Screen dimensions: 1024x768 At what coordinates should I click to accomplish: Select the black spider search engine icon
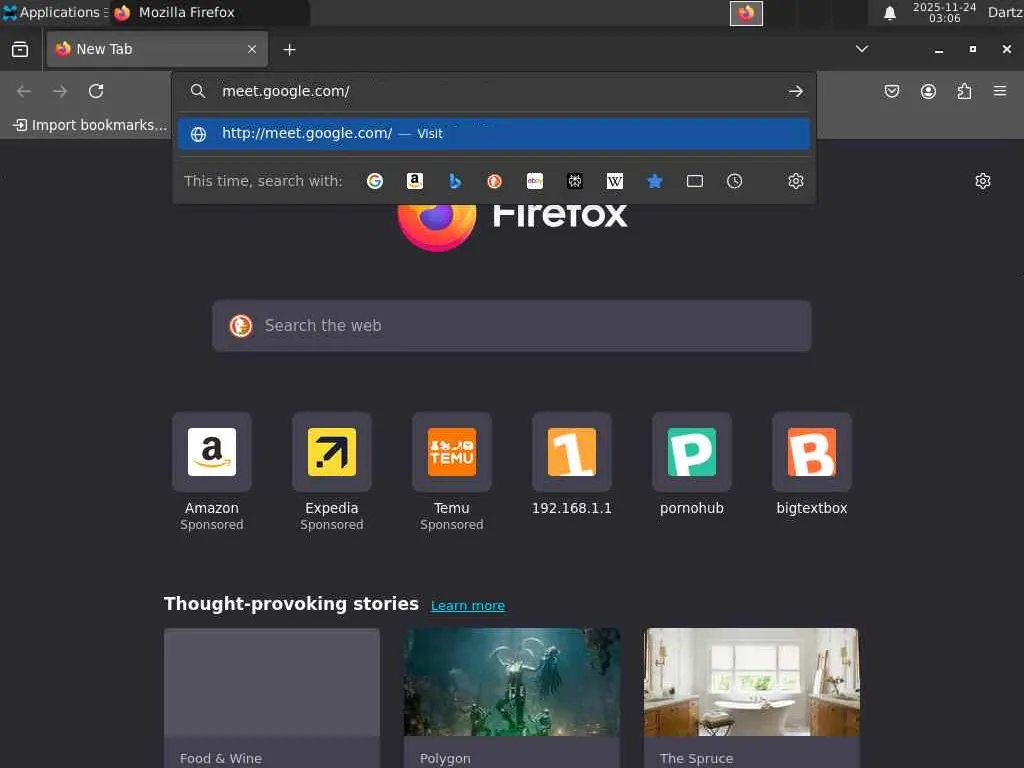pyautogui.click(x=575, y=181)
